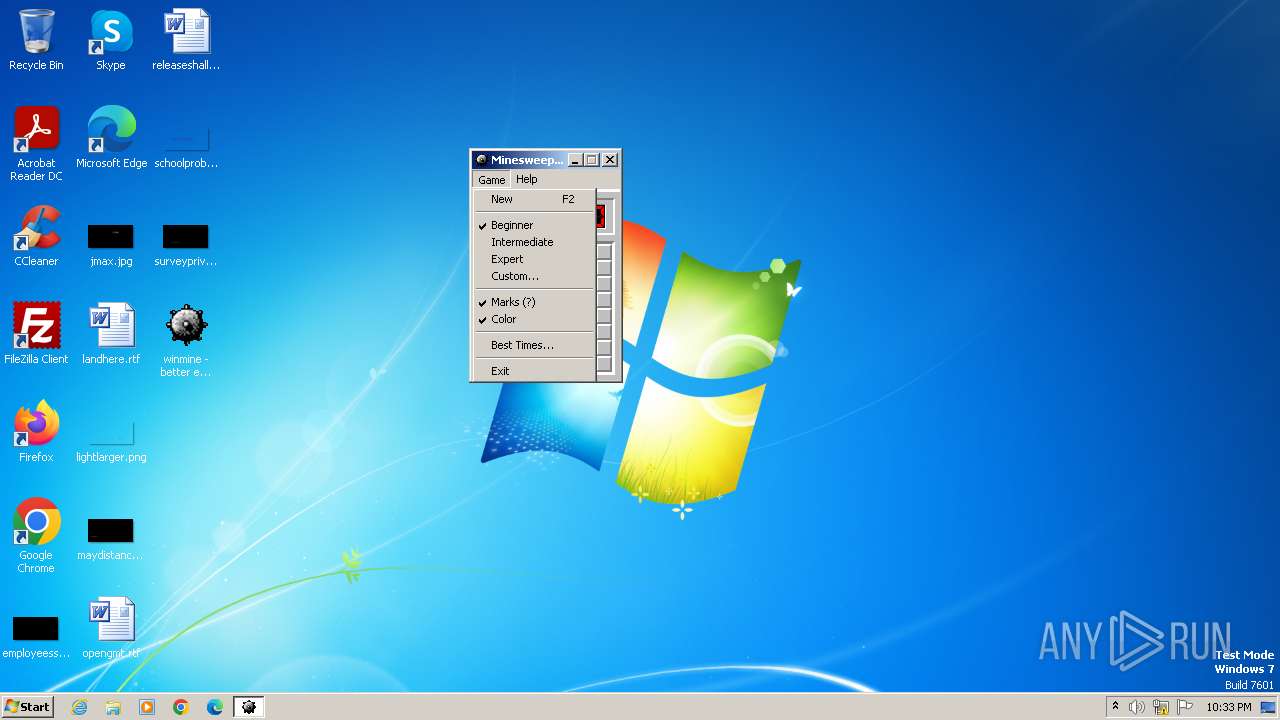The height and width of the screenshot is (720, 1280).
Task: Select the winmine mine icon on desktop
Action: click(x=186, y=340)
